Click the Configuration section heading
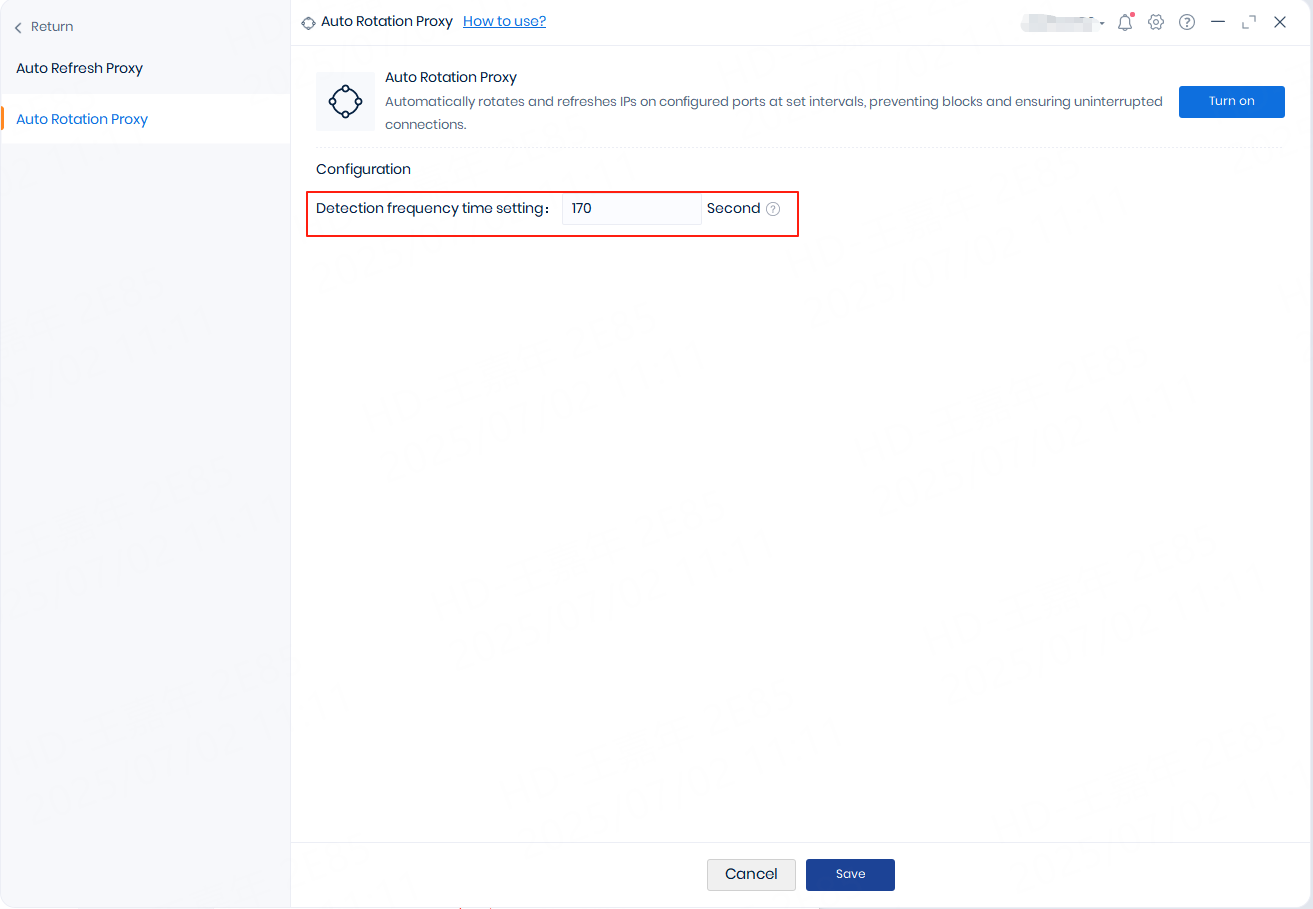 click(x=363, y=170)
